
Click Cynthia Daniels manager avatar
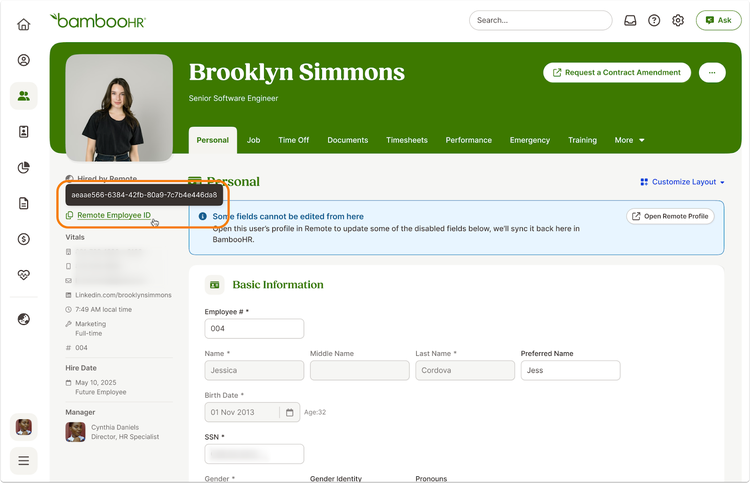(x=75, y=432)
